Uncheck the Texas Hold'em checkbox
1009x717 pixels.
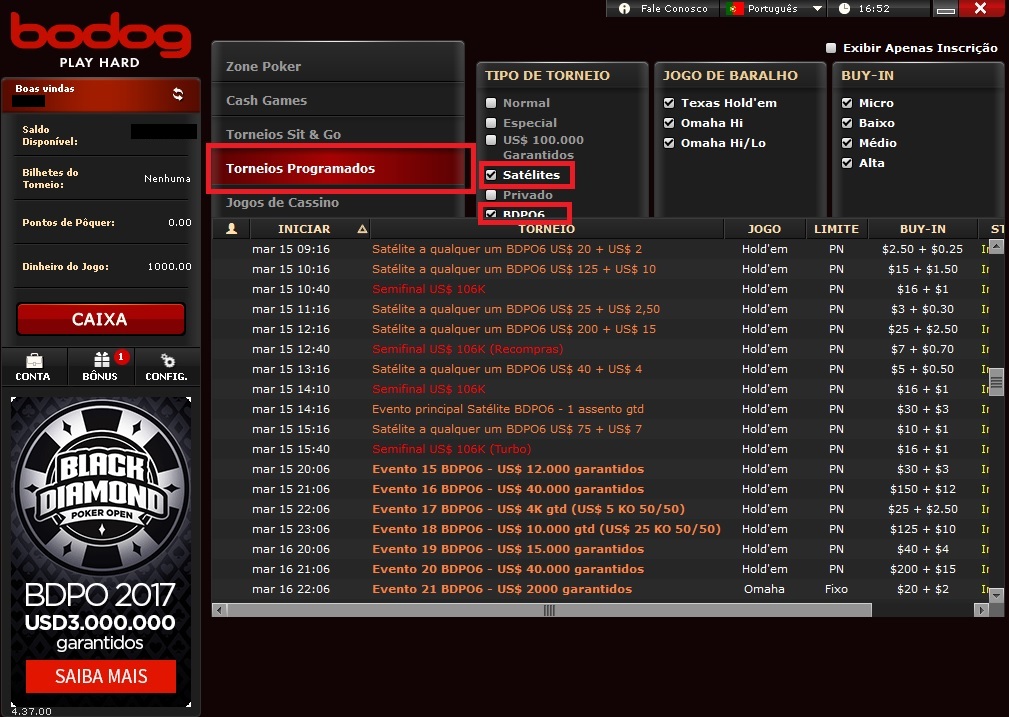click(669, 103)
